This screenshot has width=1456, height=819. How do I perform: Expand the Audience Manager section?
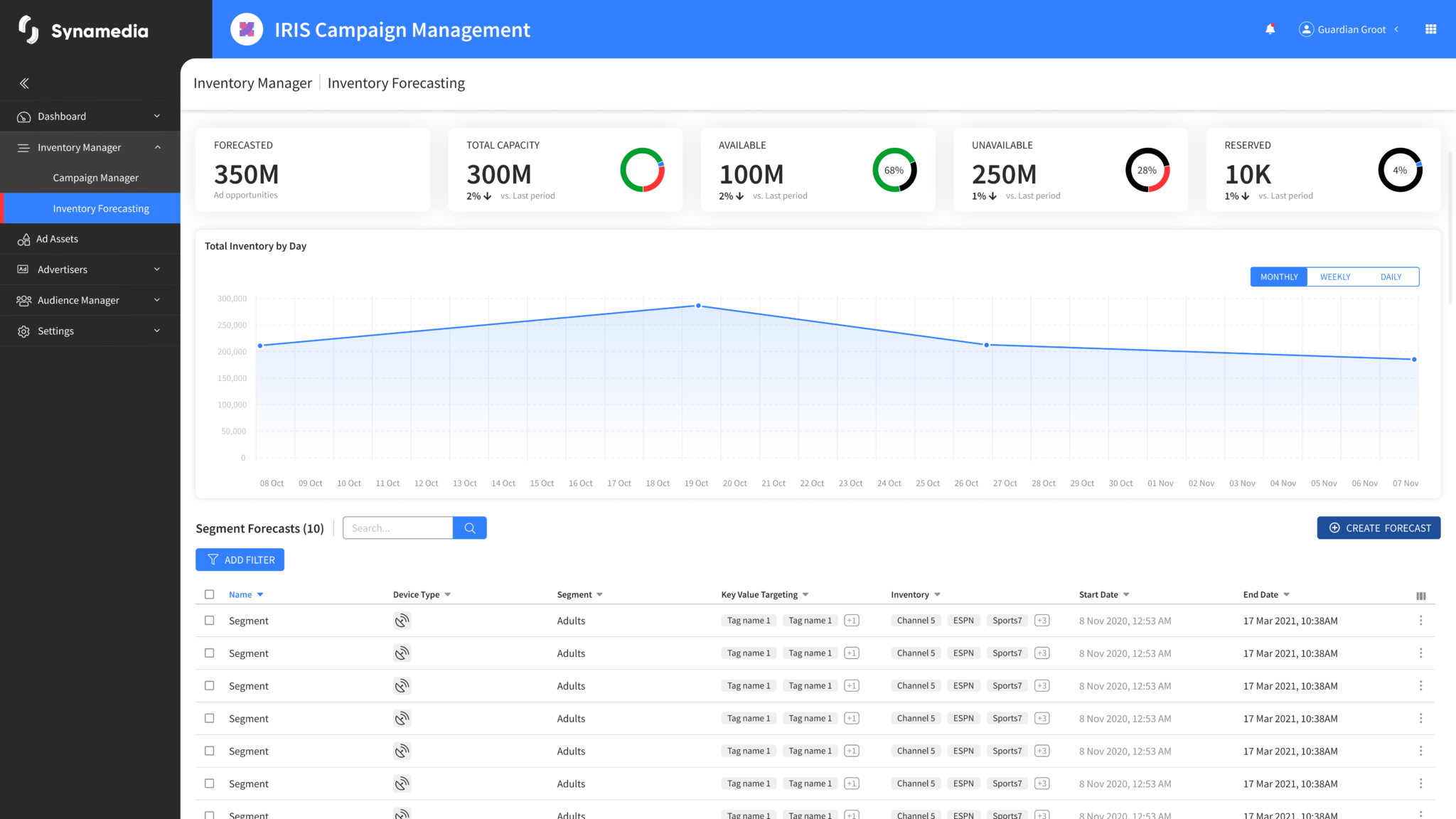tap(90, 300)
